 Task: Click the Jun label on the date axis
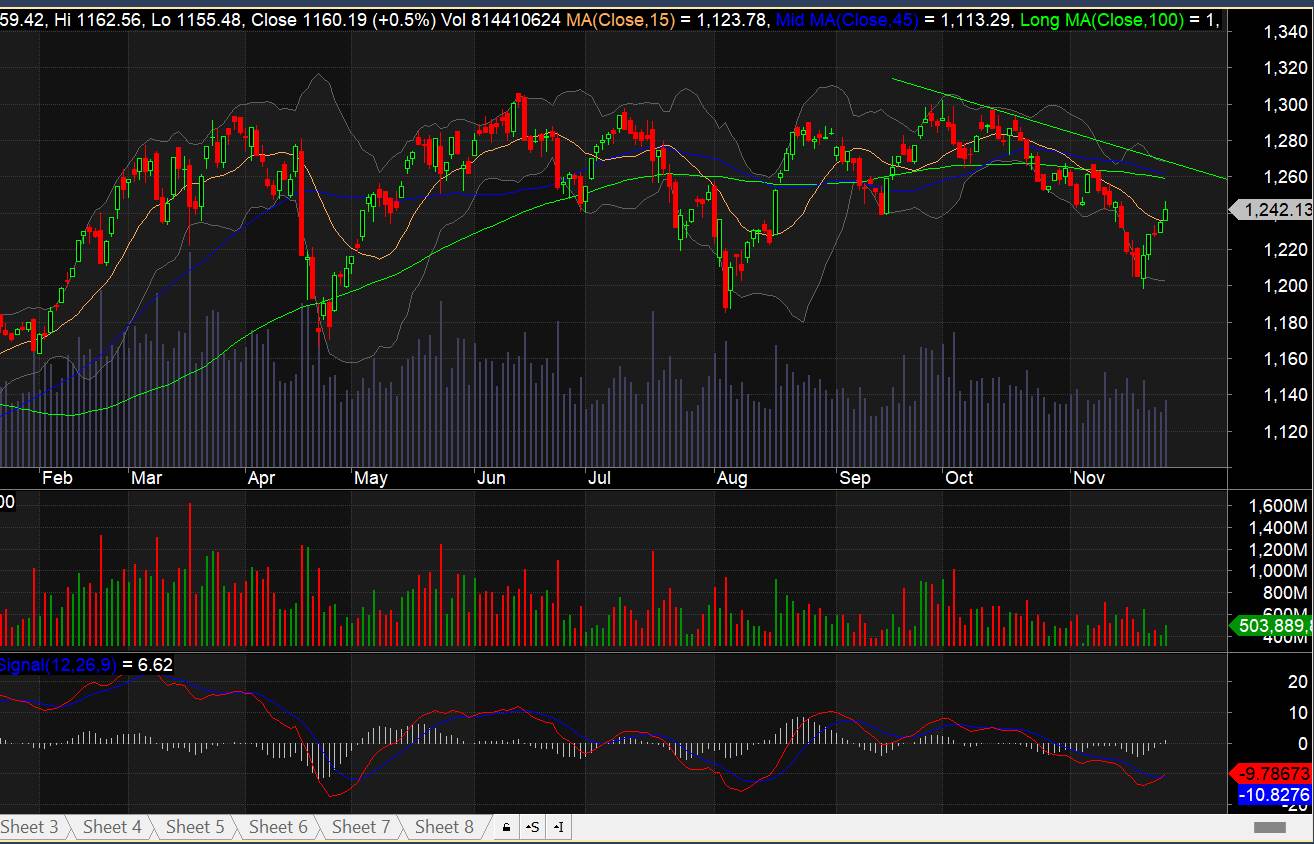491,478
